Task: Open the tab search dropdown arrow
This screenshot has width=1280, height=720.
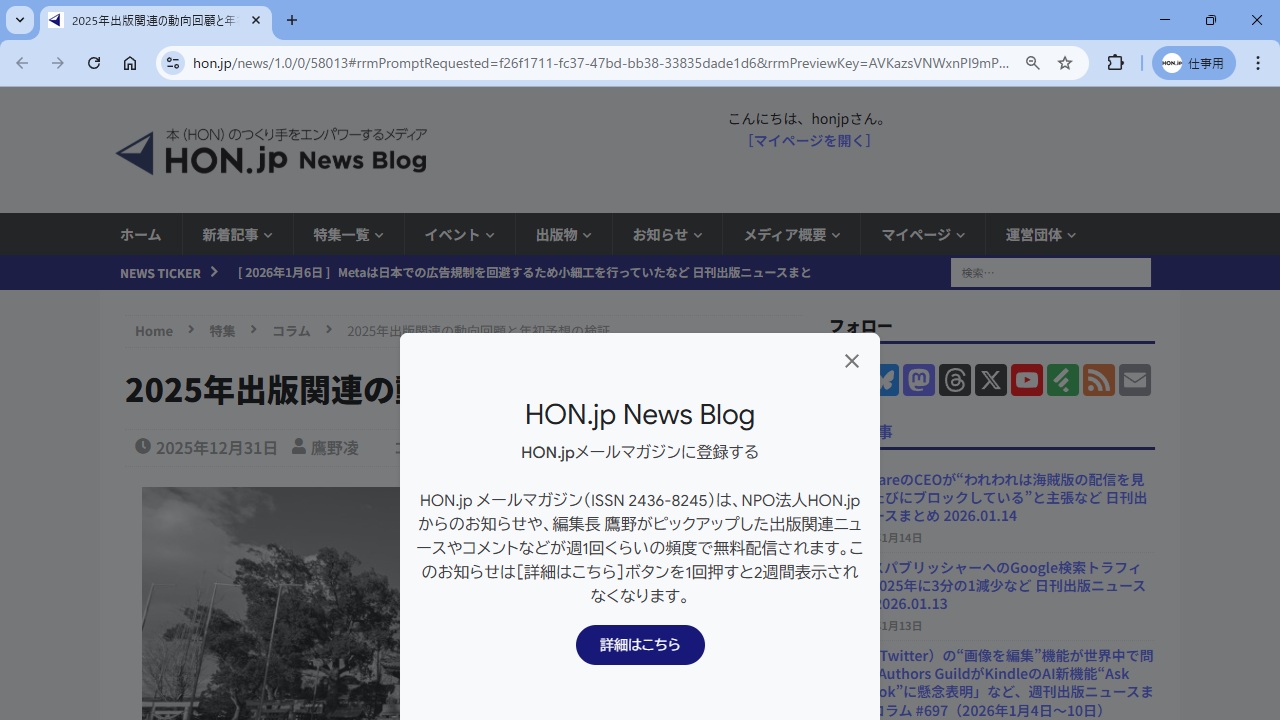Action: pos(19,20)
